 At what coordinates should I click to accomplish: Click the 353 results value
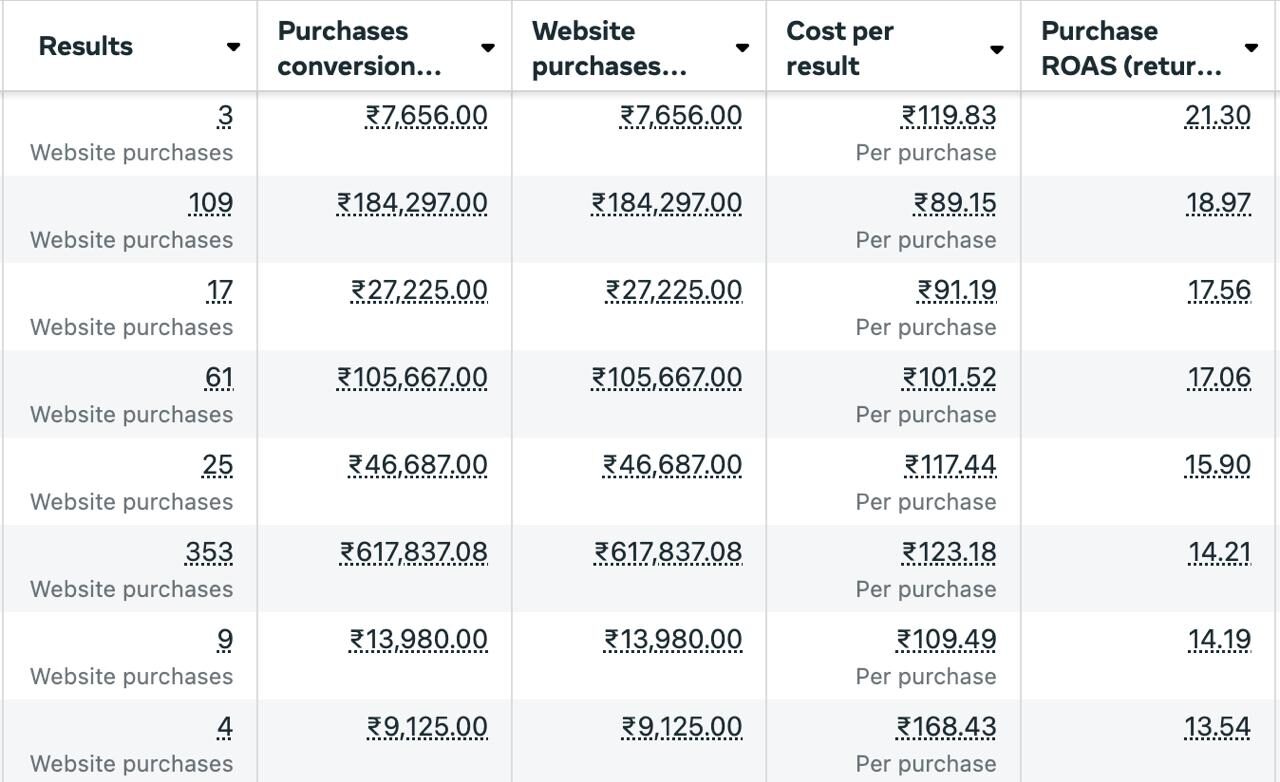(209, 552)
